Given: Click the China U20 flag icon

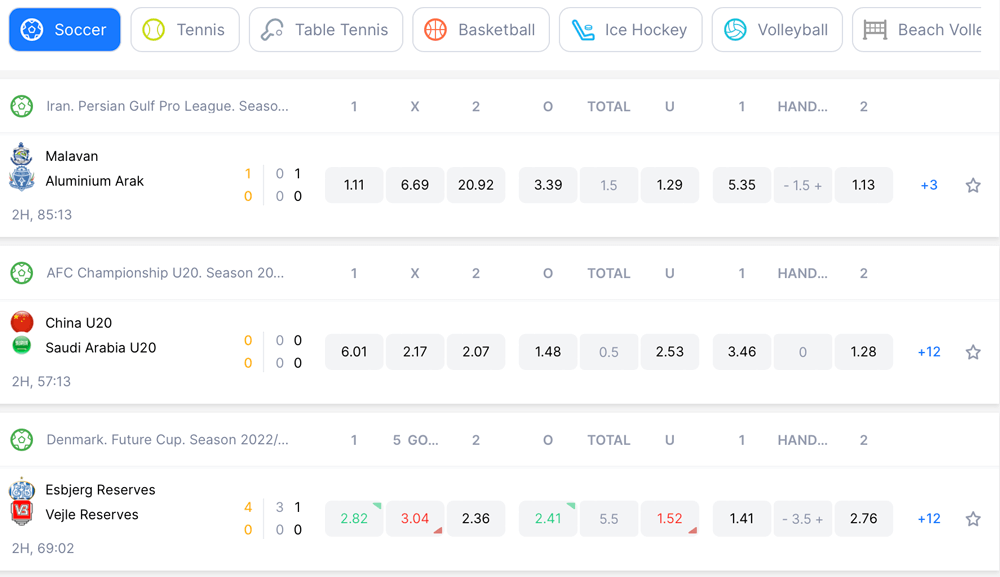Looking at the screenshot, I should pyautogui.click(x=22, y=322).
